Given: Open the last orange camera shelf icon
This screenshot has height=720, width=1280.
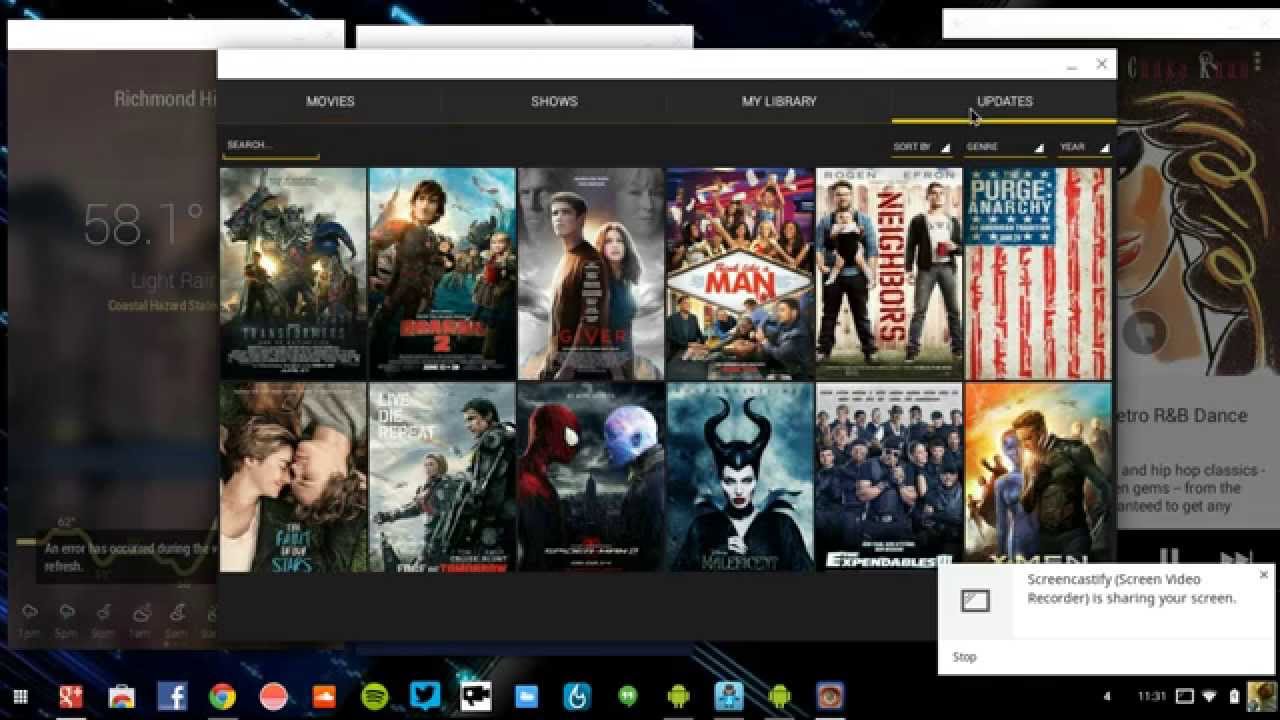Looking at the screenshot, I should tap(830, 696).
